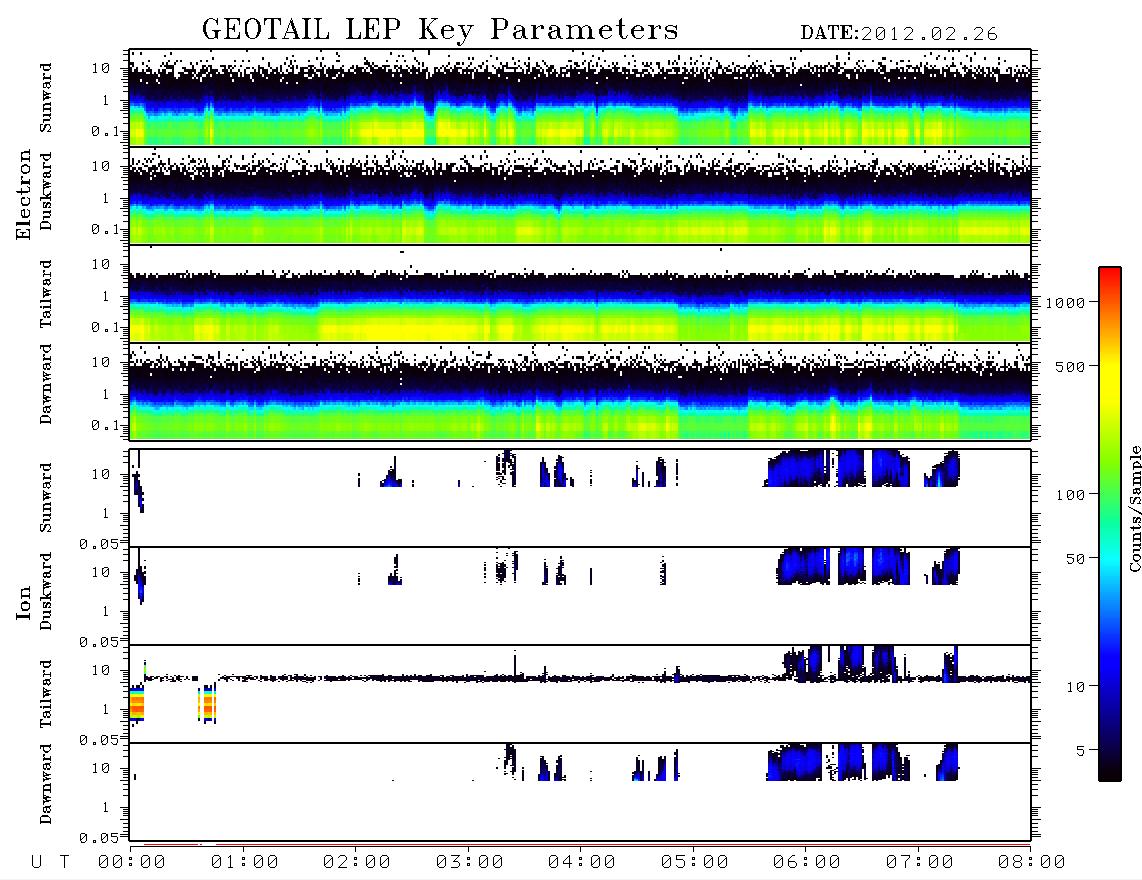Click the Electron Tailward panel label
Image resolution: width=1142 pixels, height=880 pixels.
click(x=46, y=294)
